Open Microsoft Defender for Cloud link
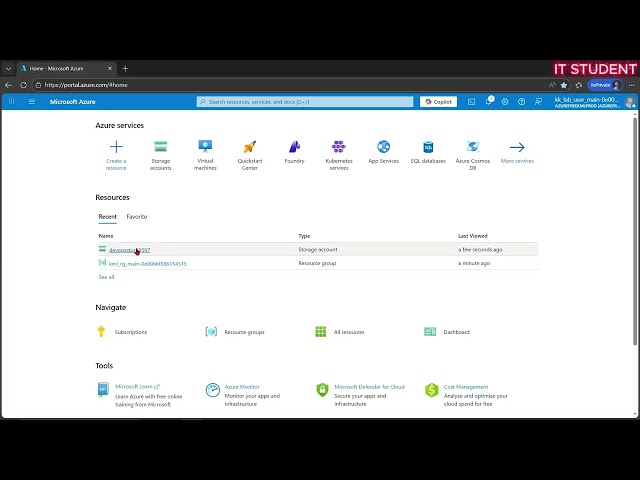This screenshot has width=640, height=480. 369,387
